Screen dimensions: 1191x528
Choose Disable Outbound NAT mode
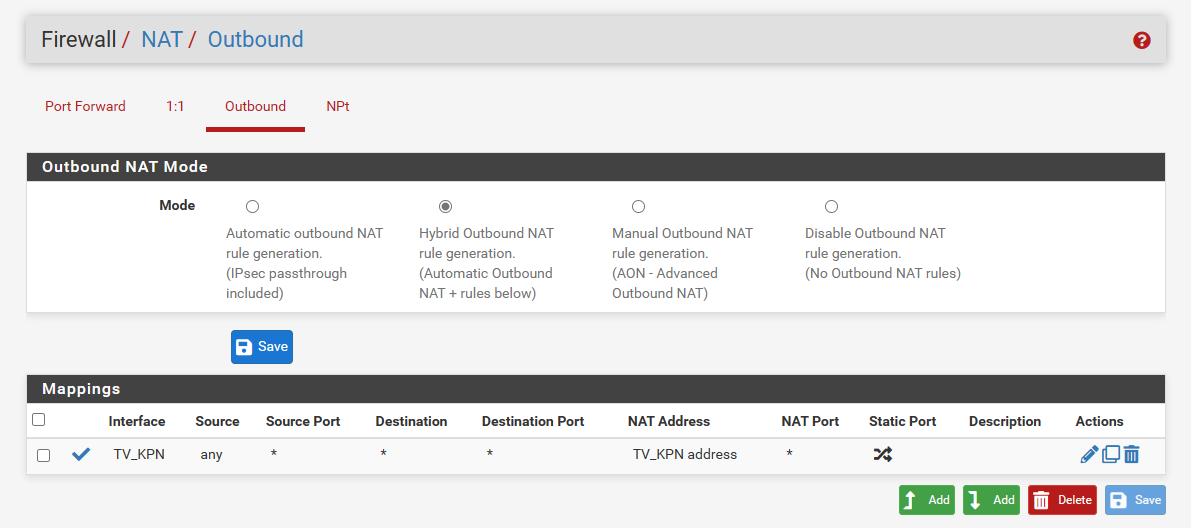pyautogui.click(x=831, y=207)
